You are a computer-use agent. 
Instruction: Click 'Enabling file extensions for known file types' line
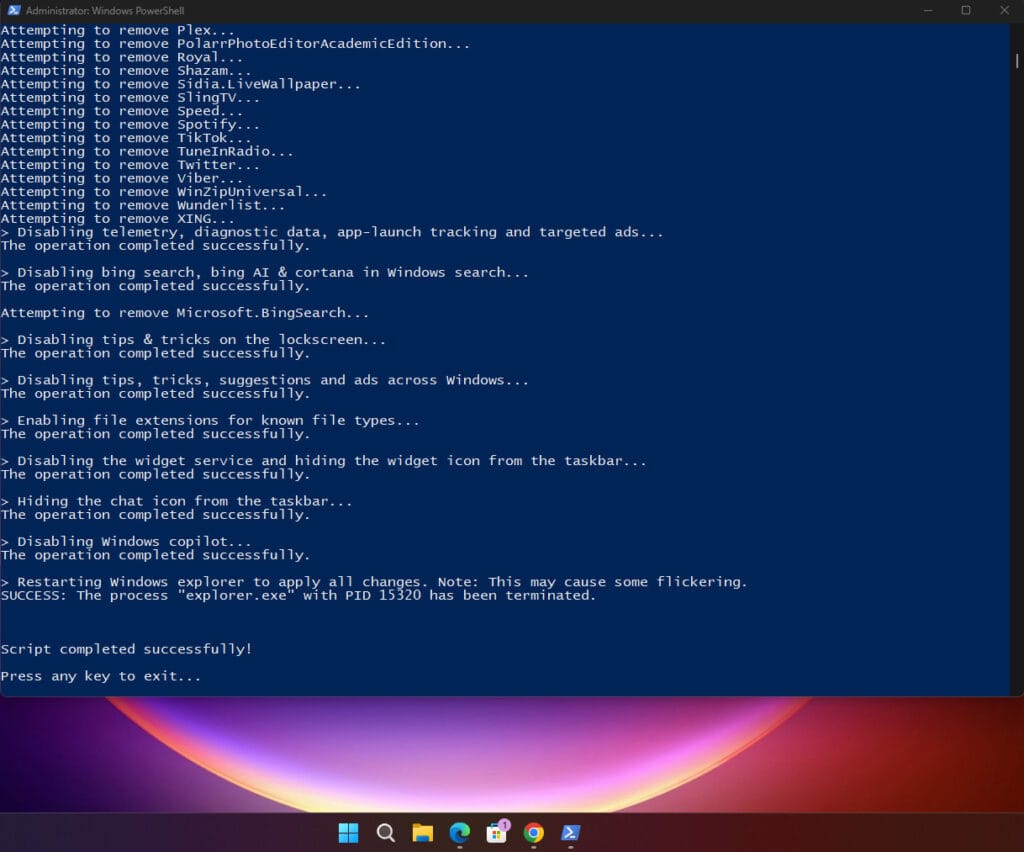pyautogui.click(x=210, y=420)
